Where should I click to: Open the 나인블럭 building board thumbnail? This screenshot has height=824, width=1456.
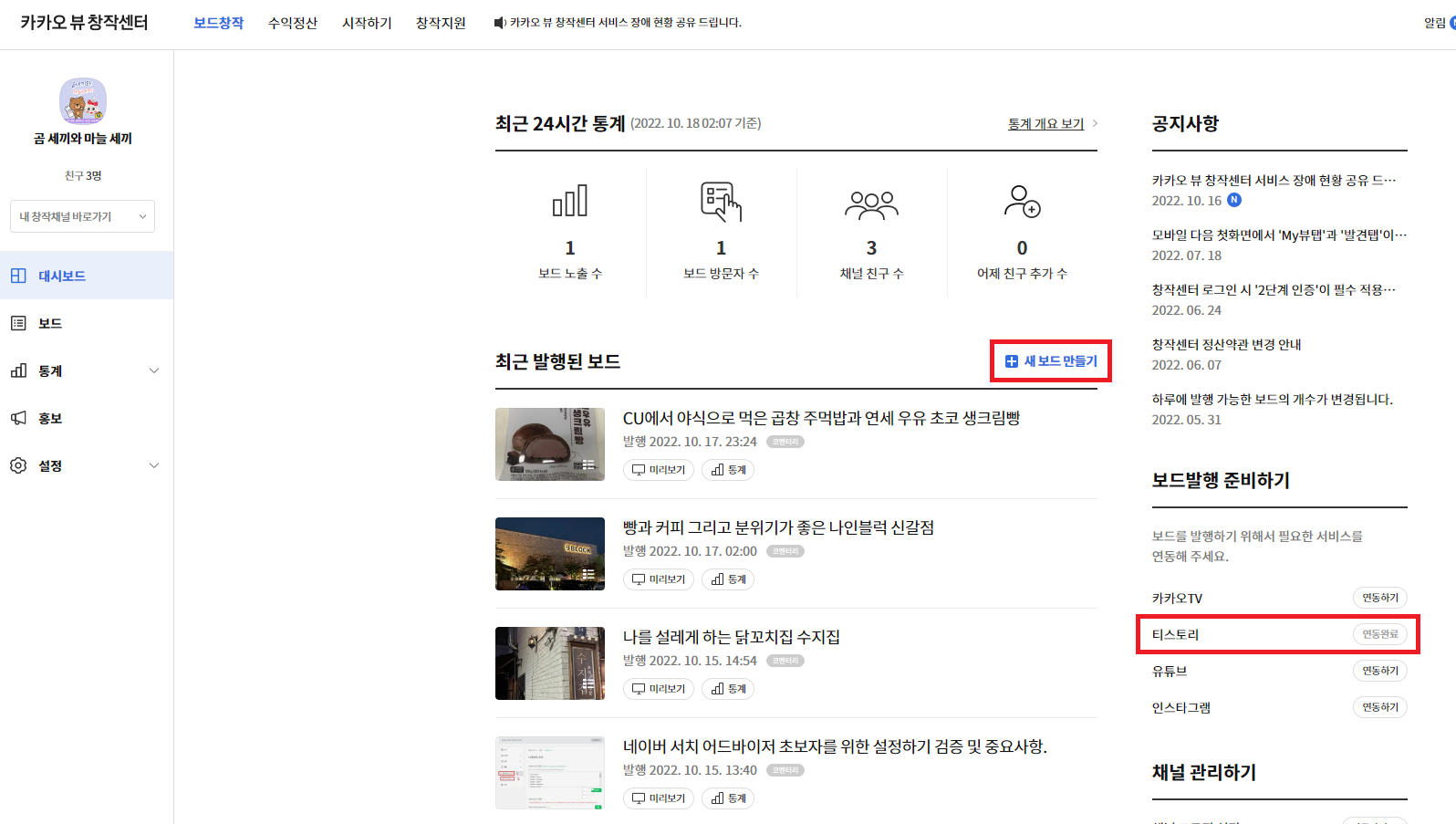[550, 554]
